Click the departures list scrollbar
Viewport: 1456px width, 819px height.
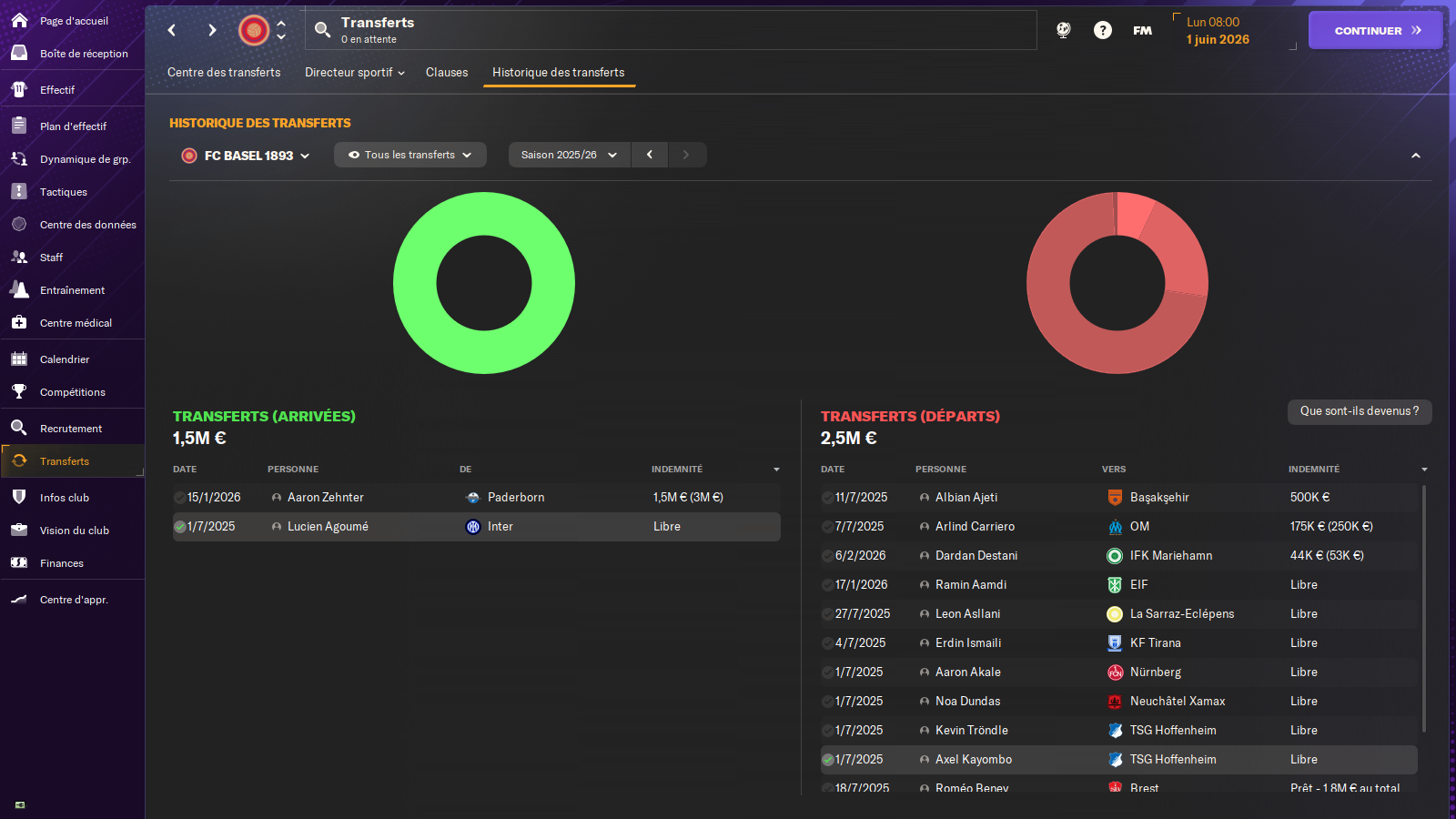[x=1424, y=609]
